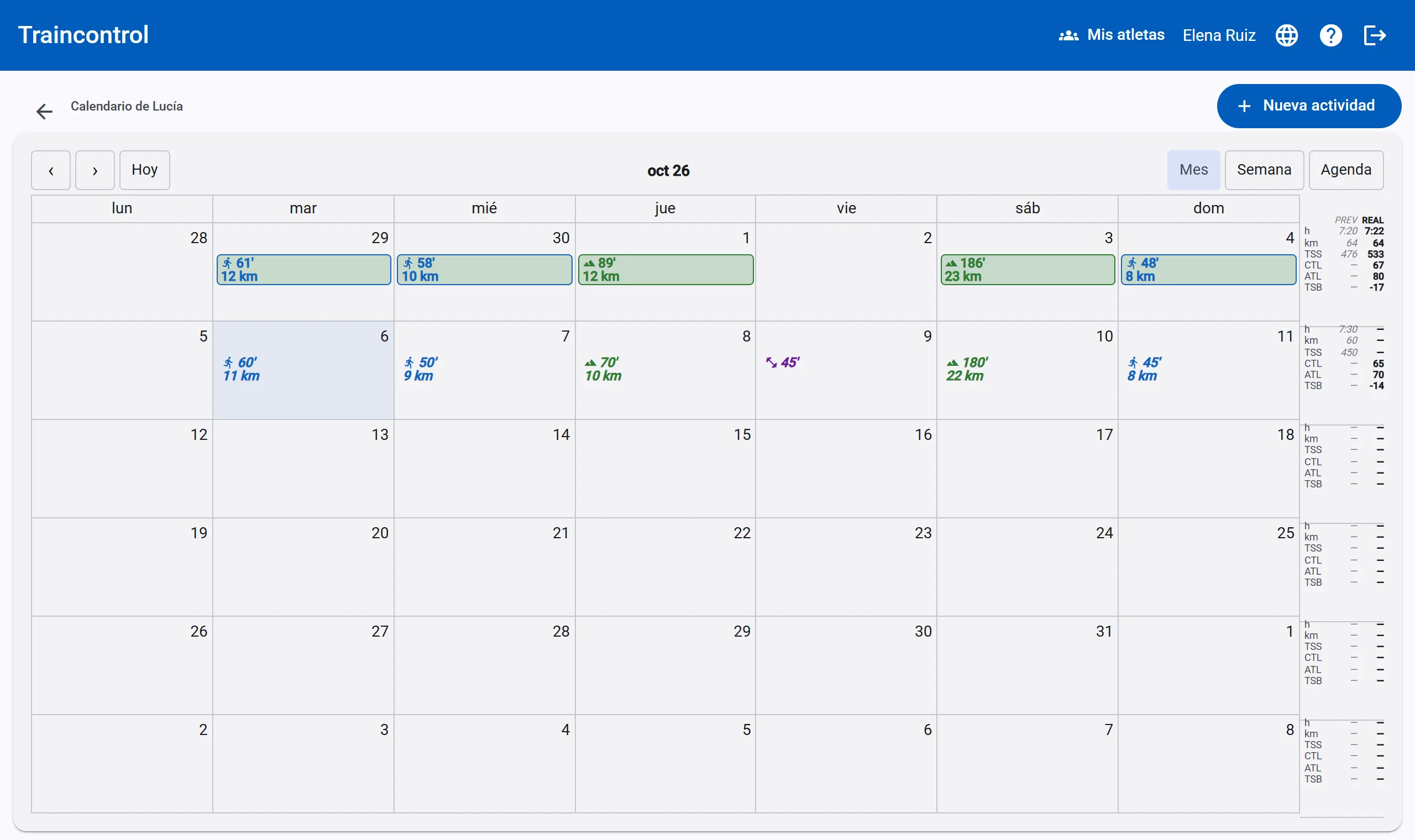The height and width of the screenshot is (840, 1415).
Task: Click the PREV column header in weekly summary
Action: click(1346, 220)
